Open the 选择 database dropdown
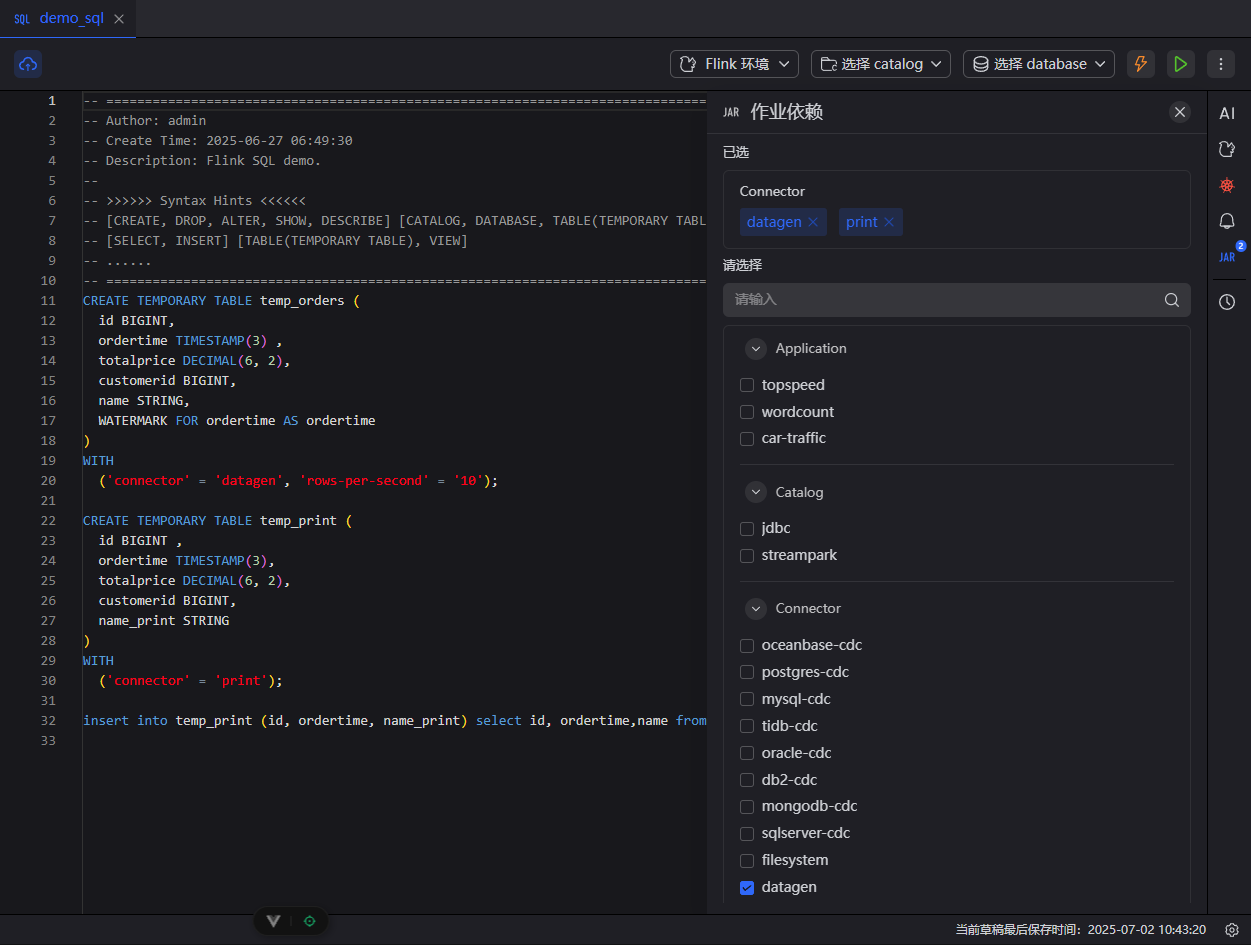Screen dimensions: 1251x945 click(x=1038, y=64)
